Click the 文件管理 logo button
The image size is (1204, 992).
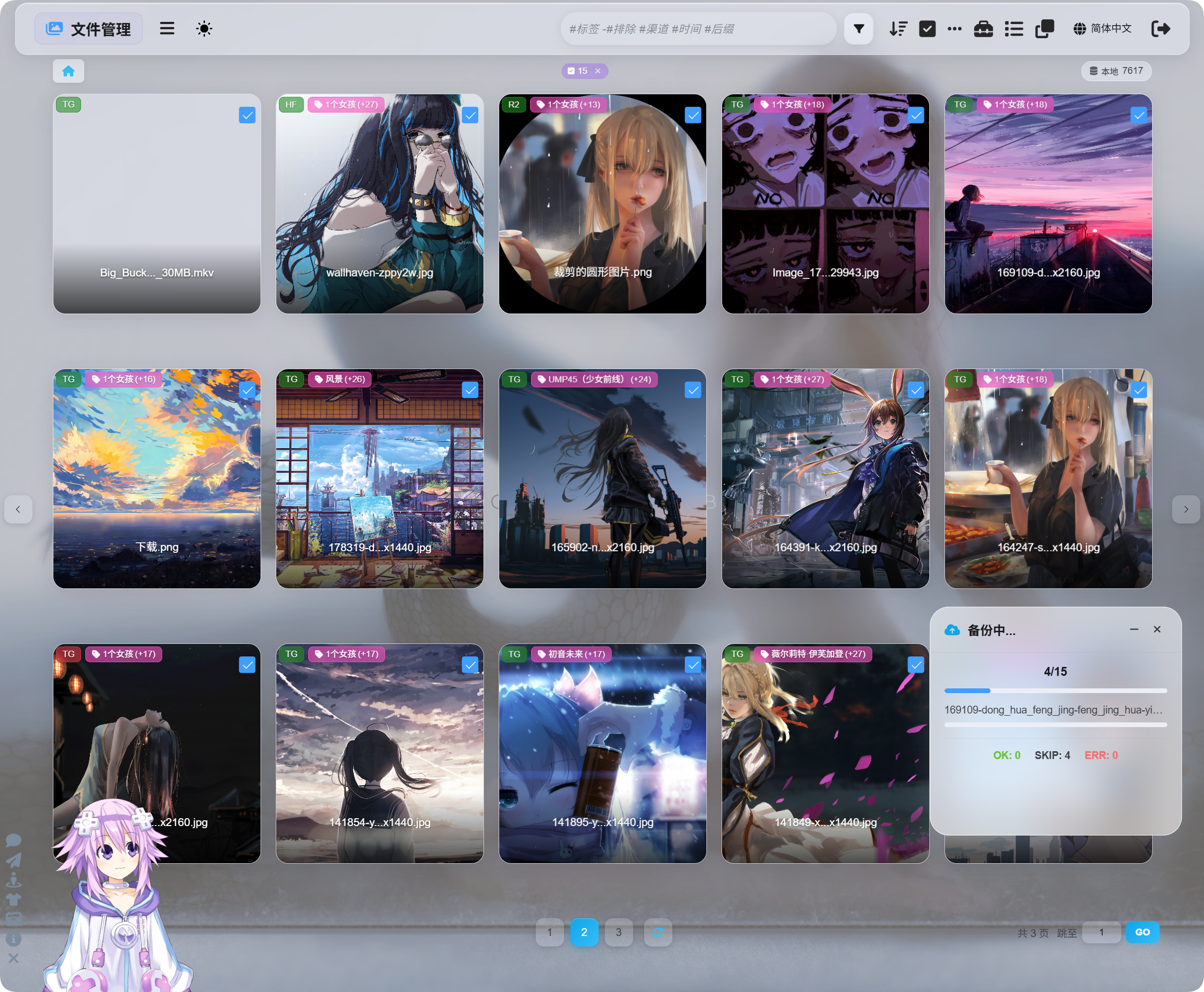coord(88,29)
